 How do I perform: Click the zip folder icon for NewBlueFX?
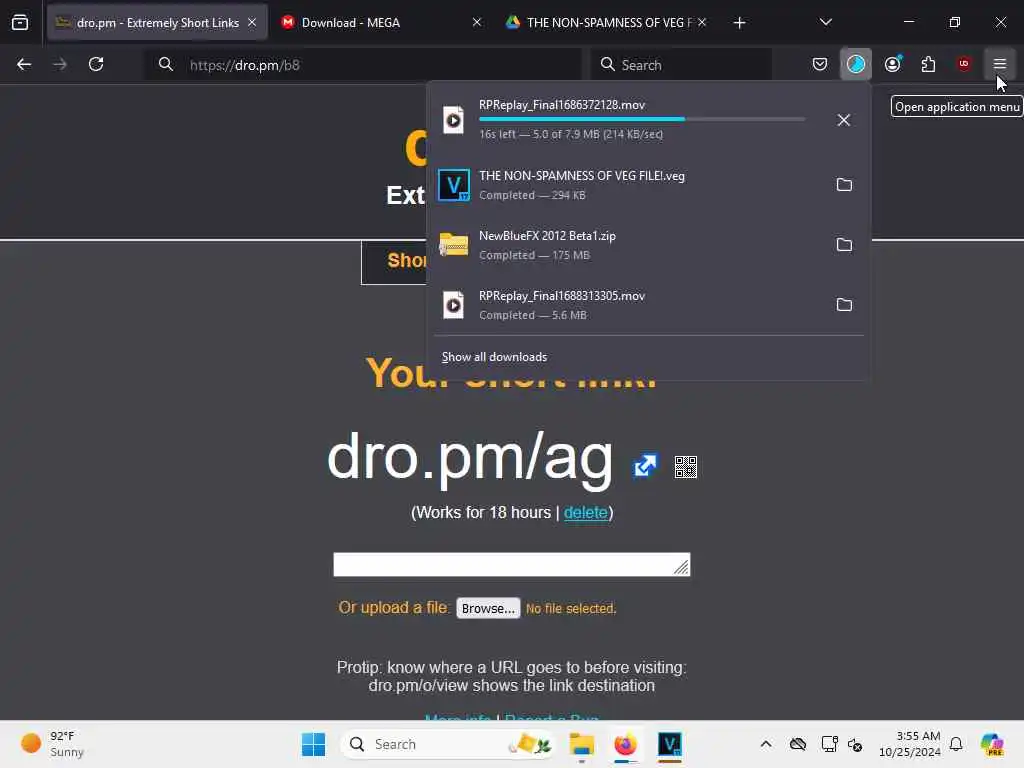point(453,245)
